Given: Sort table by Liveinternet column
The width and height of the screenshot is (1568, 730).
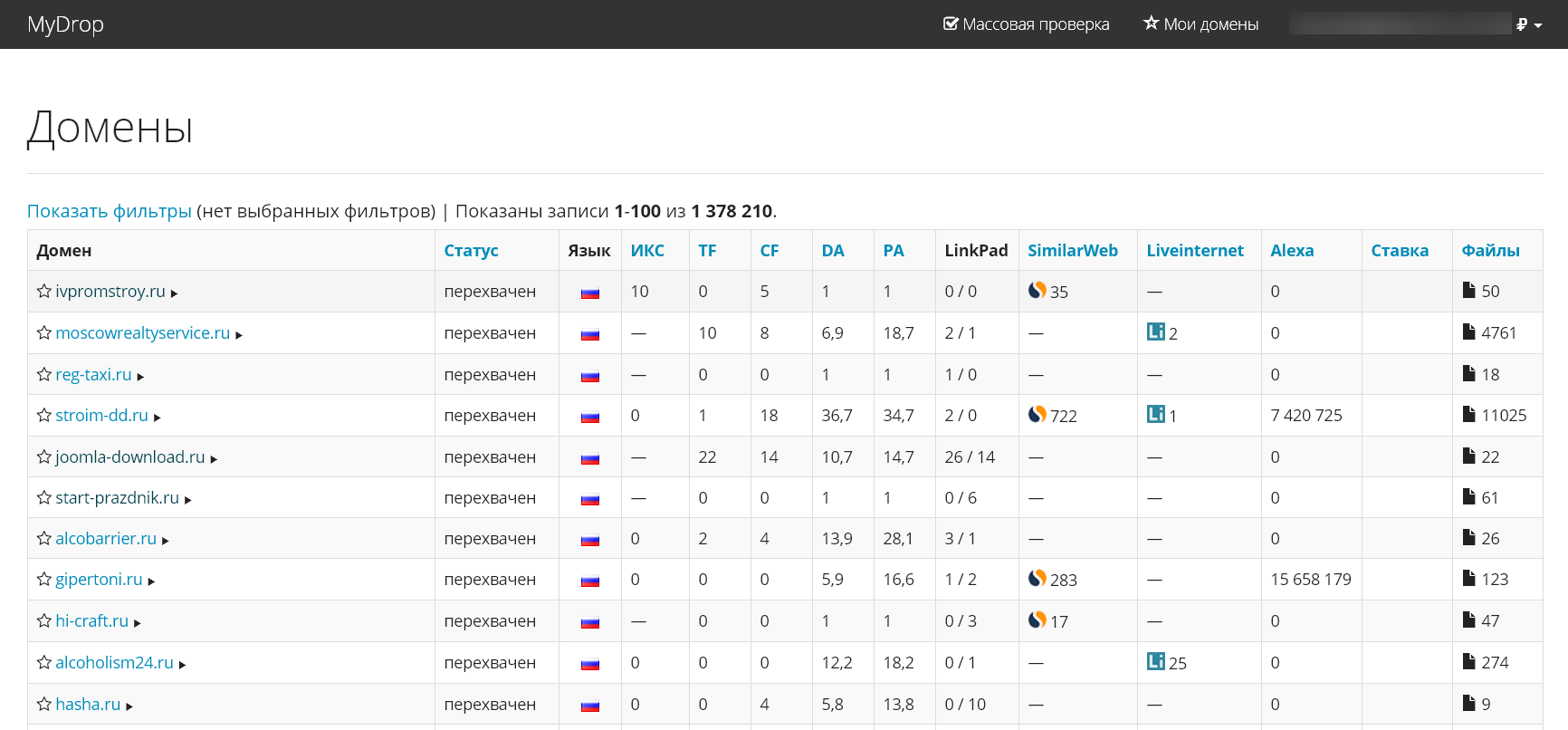Looking at the screenshot, I should (1195, 251).
